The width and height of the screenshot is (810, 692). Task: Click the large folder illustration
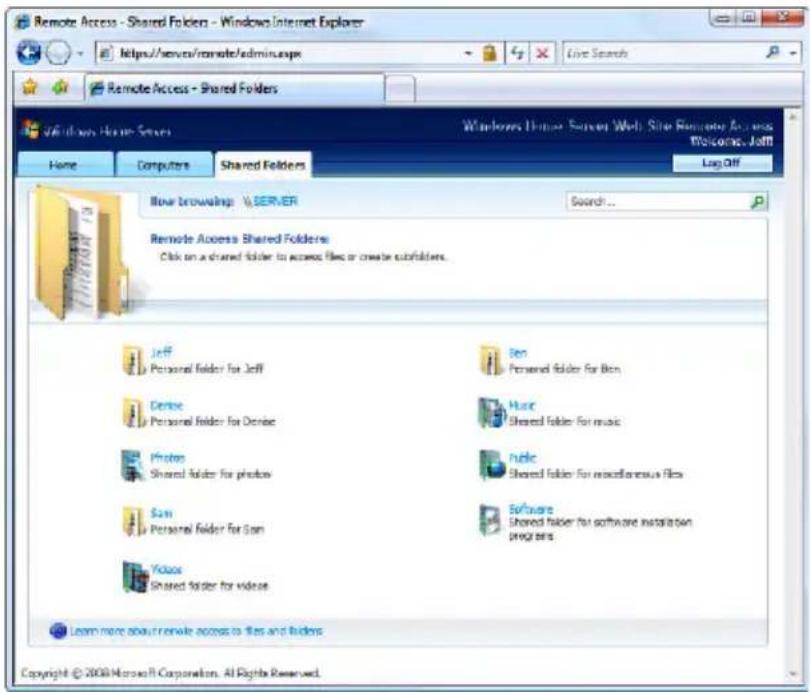[x=84, y=253]
